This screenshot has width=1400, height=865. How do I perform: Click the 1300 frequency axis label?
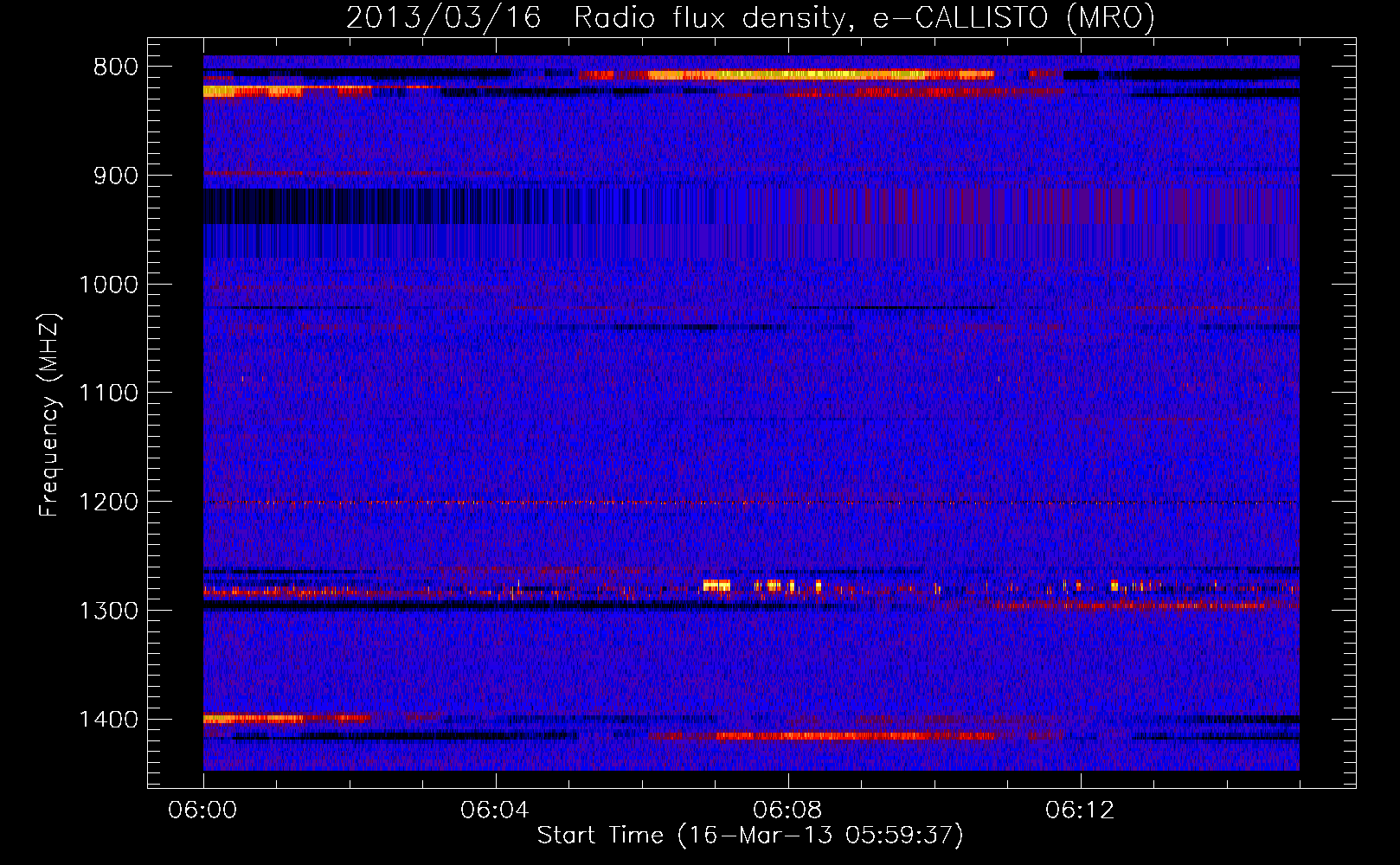click(108, 611)
